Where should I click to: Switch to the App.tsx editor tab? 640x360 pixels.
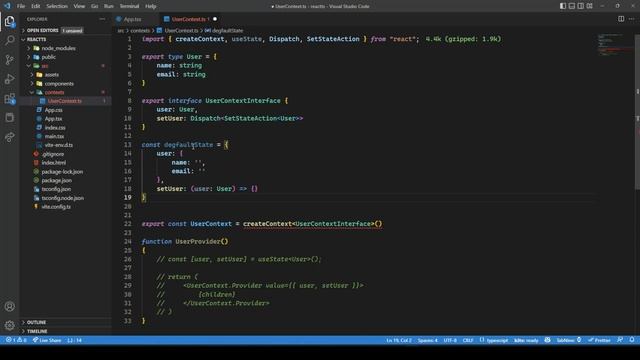tap(132, 19)
